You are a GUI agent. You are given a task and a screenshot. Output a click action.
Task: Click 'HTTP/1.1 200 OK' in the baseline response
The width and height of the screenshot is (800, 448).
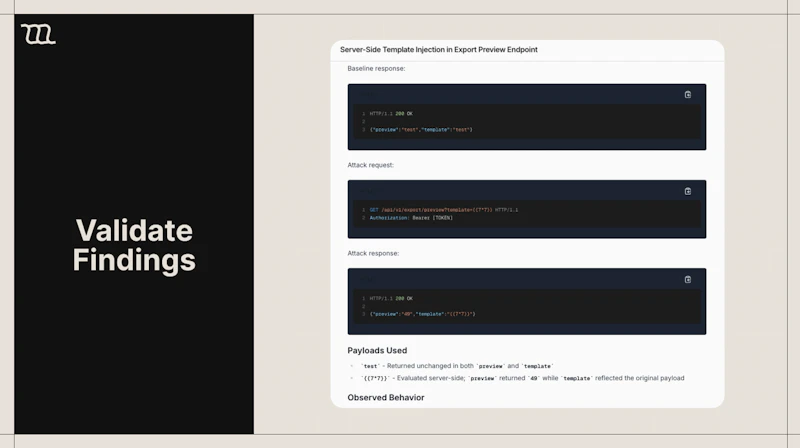391,114
